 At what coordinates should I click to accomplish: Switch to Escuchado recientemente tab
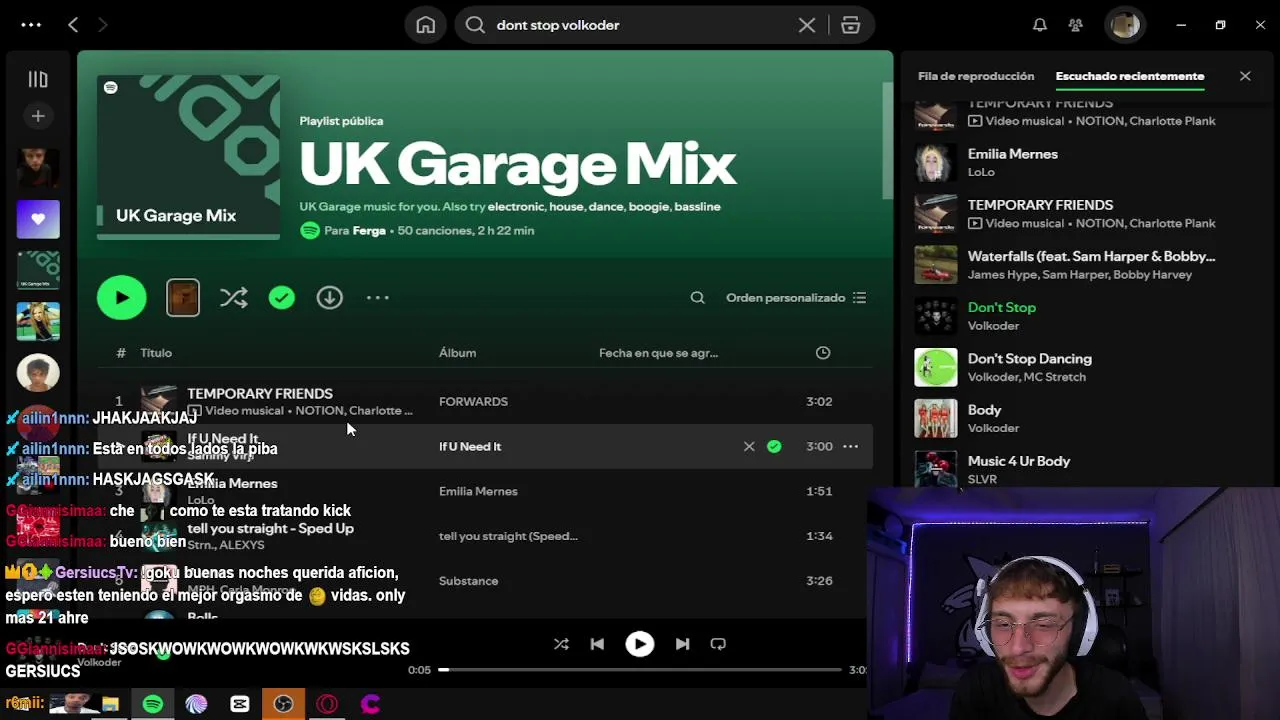[1130, 76]
